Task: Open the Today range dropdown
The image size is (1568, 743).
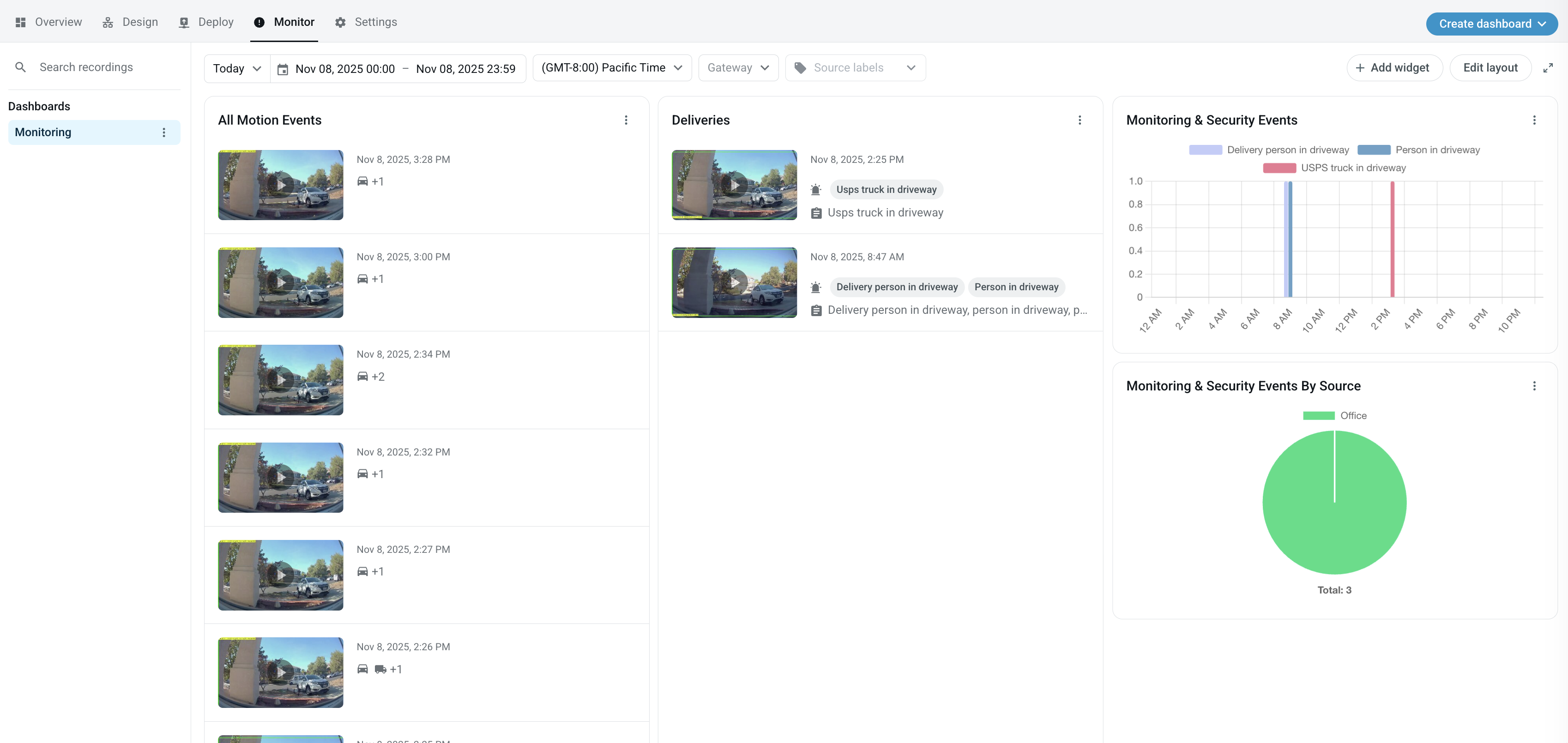Action: pyautogui.click(x=237, y=69)
